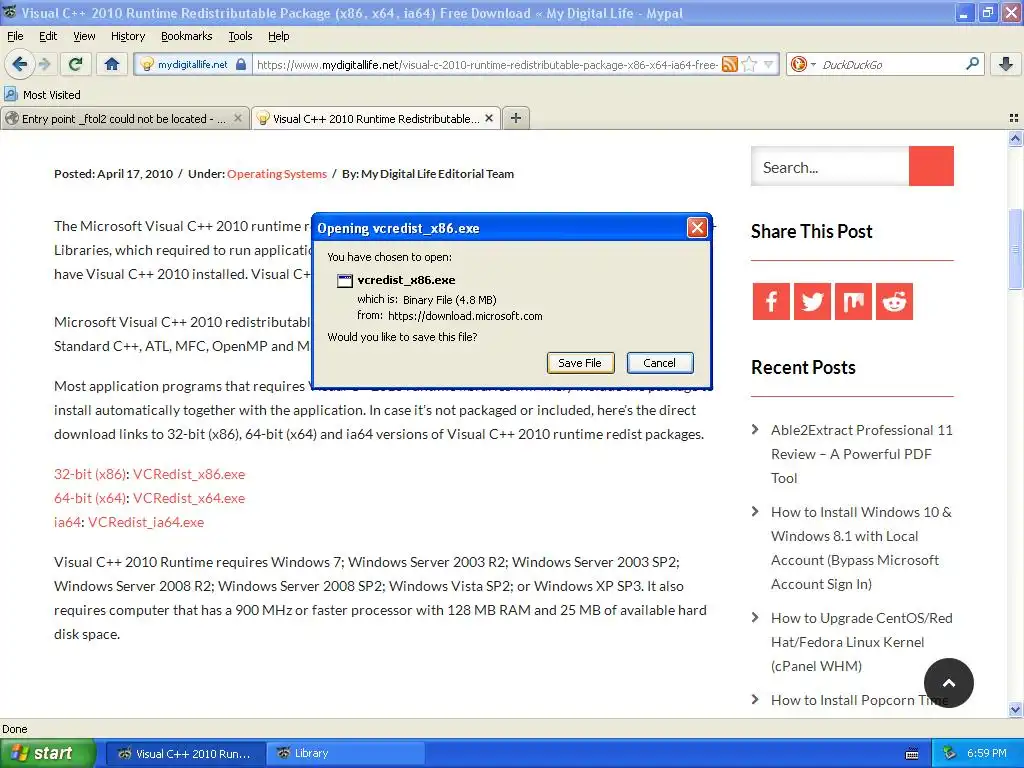Screen dimensions: 1024x768
Task: Open How to Install Windows 10 post
Action: coord(861,548)
